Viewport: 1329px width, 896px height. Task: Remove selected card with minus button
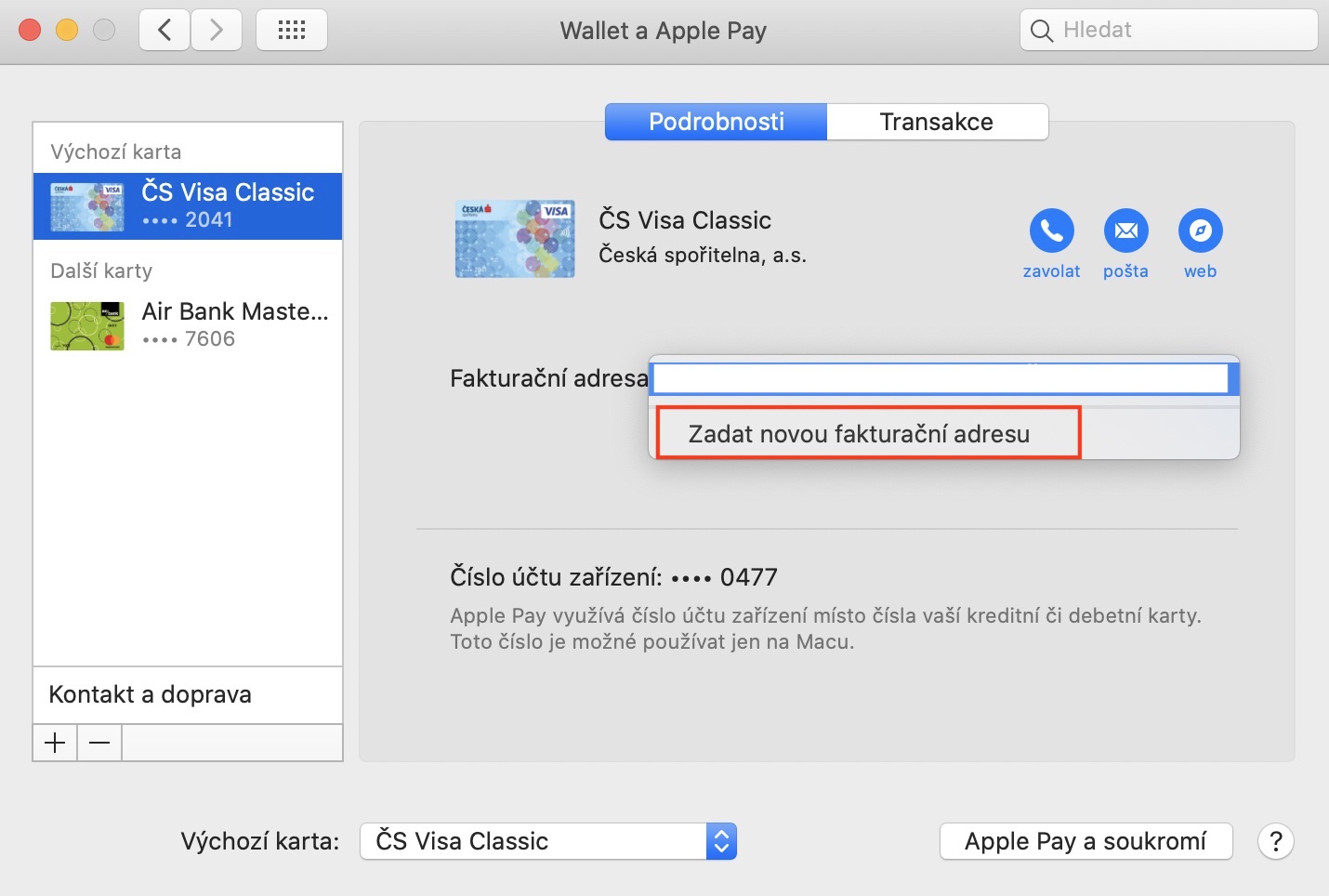(x=99, y=743)
